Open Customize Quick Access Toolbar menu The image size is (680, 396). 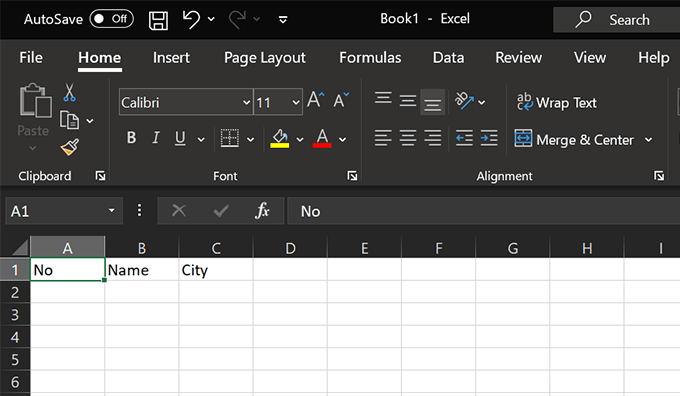[283, 20]
